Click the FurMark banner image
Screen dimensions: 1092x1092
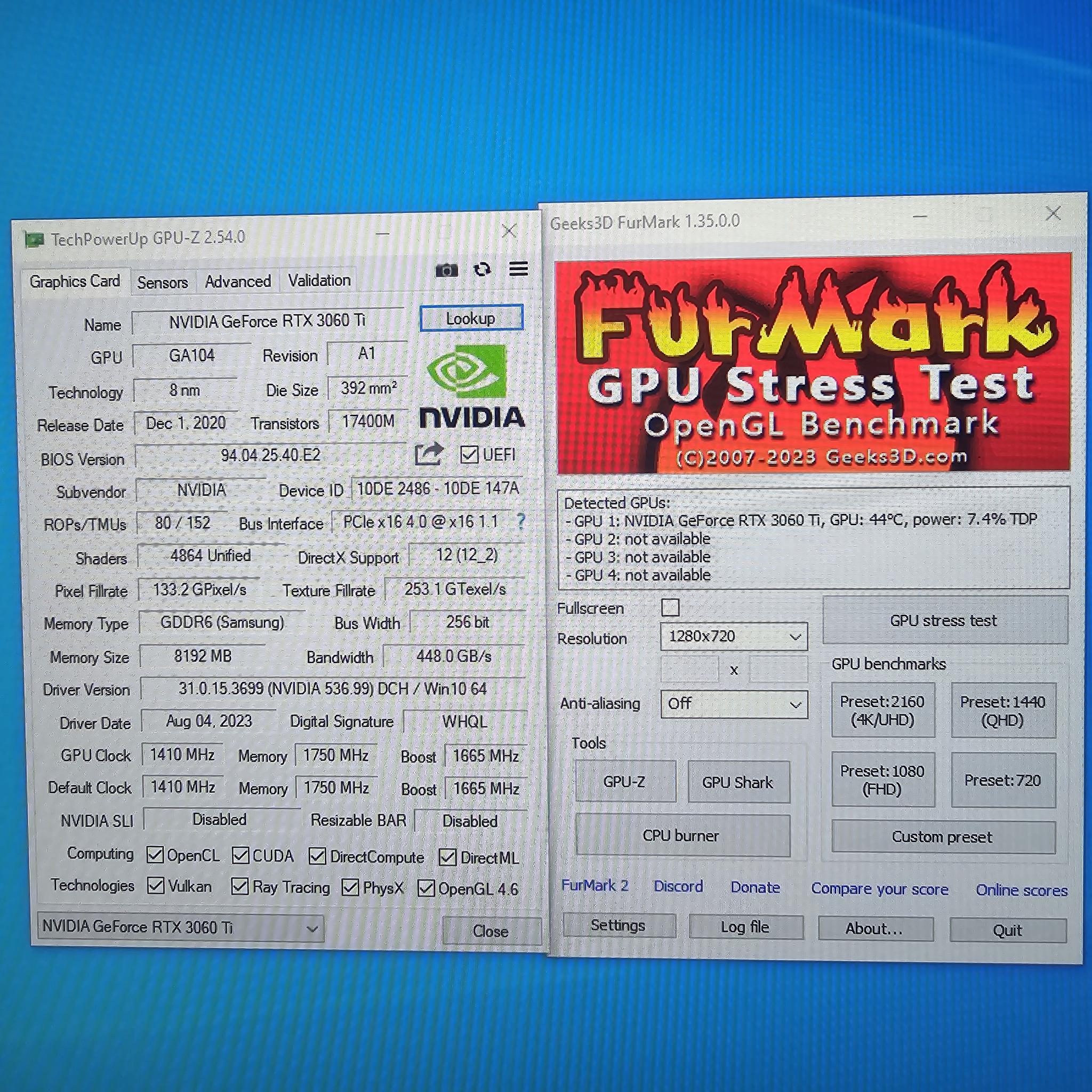tap(813, 364)
